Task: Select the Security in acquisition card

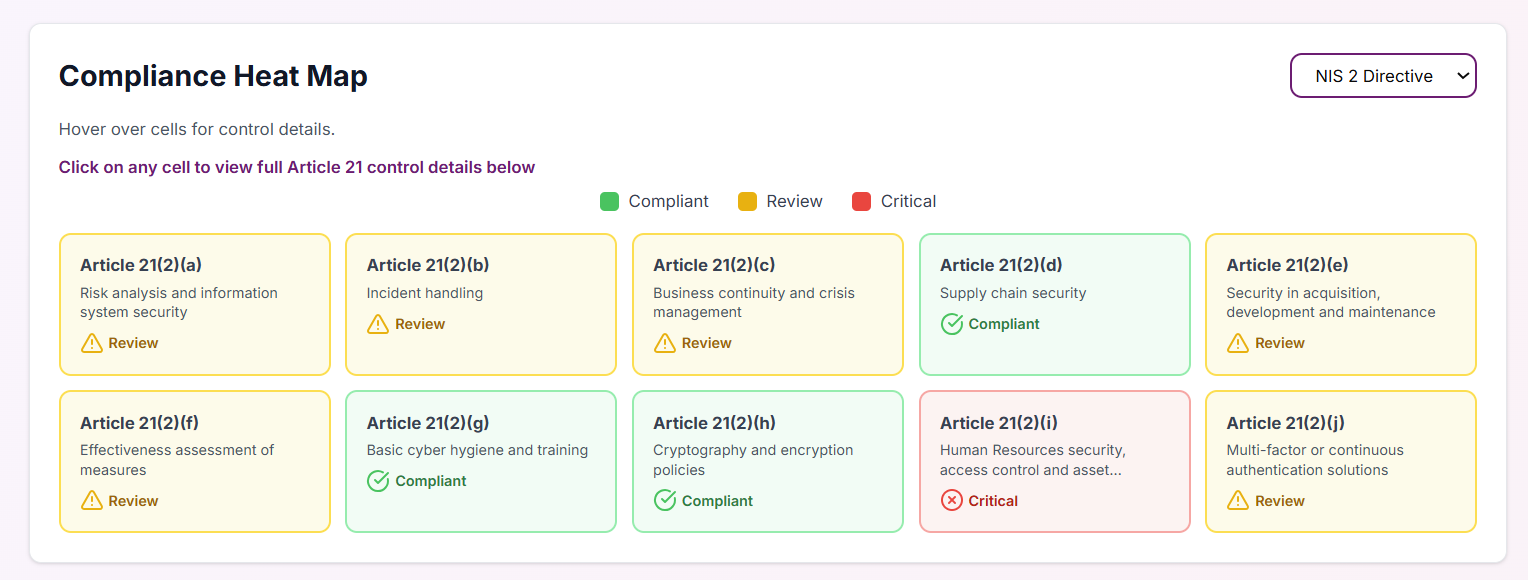Action: (1341, 304)
